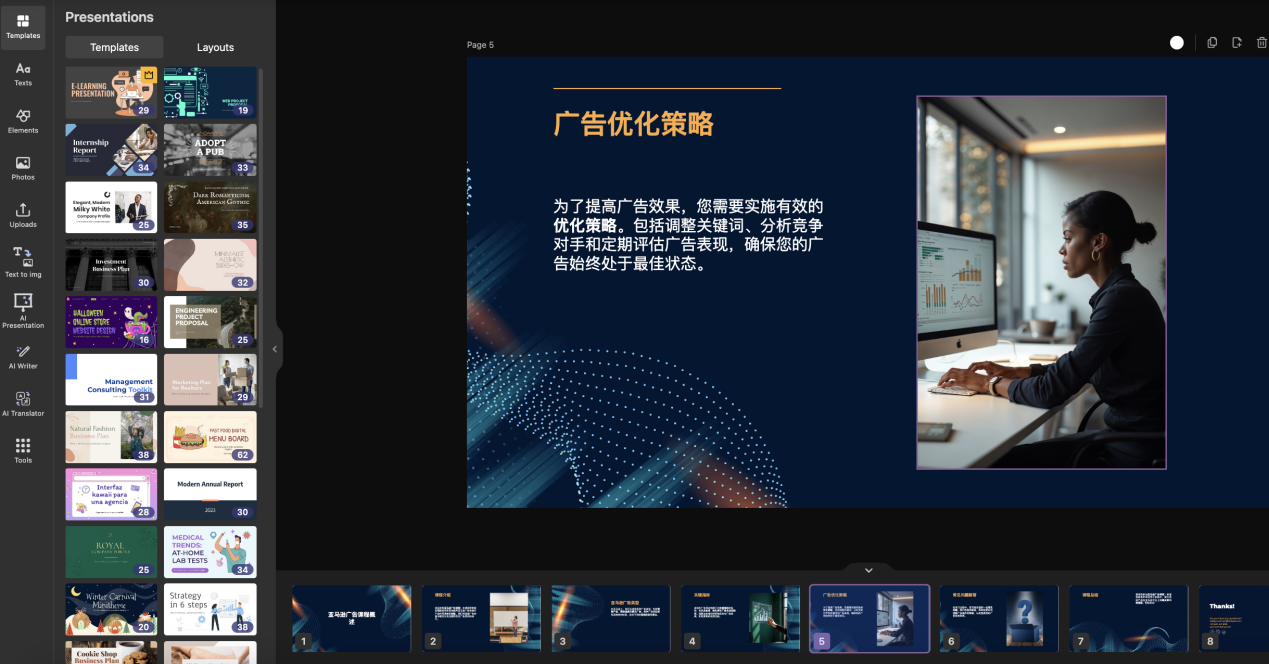The height and width of the screenshot is (664, 1269).
Task: Choose the Natural Fashion Business Plan template
Action: [x=111, y=436]
